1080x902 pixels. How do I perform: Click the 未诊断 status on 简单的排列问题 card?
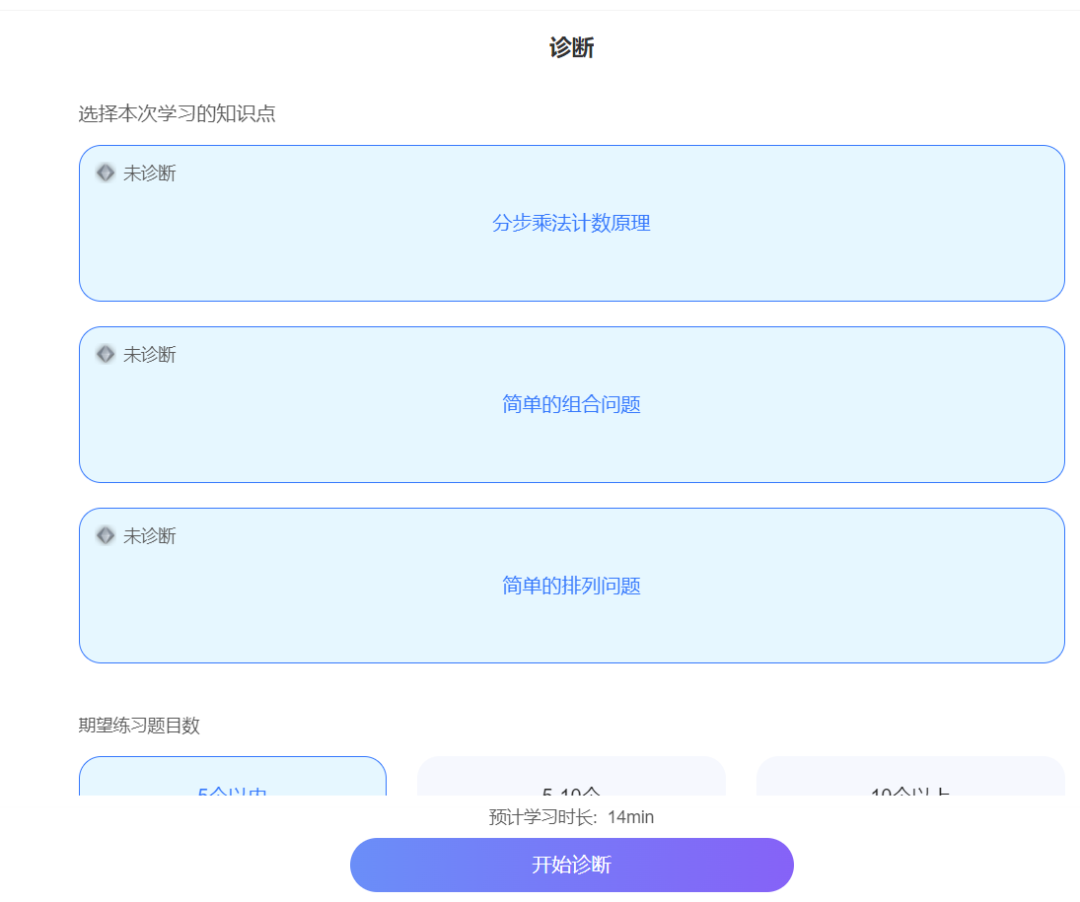click(149, 536)
